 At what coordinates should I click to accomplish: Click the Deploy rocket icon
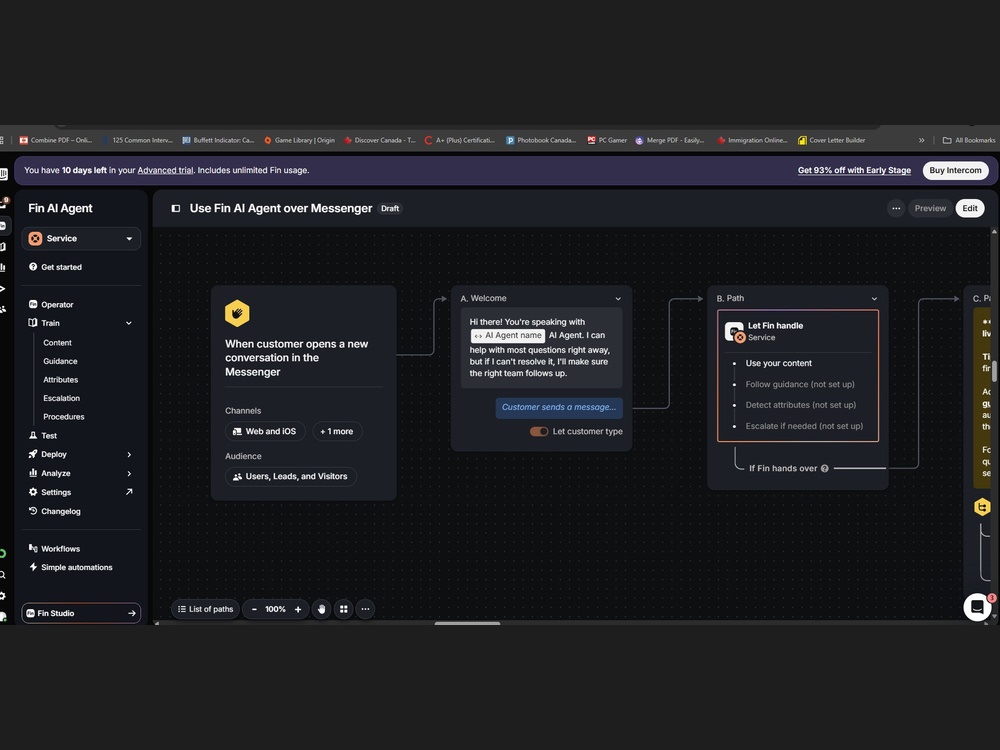(33, 454)
